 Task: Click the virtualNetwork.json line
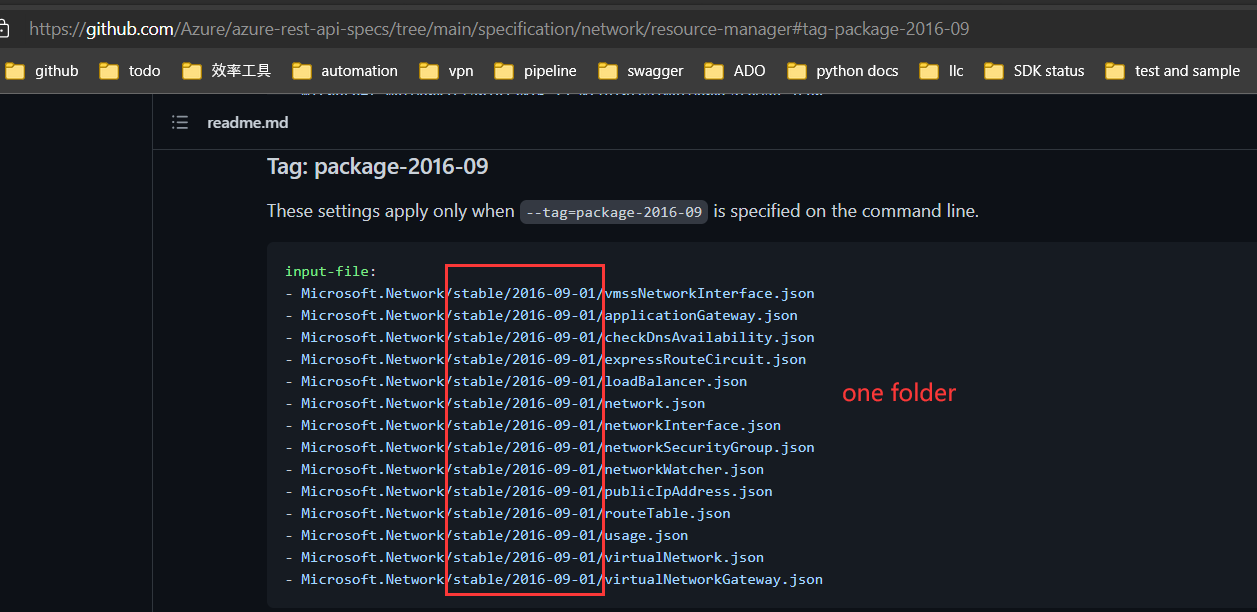pyautogui.click(x=524, y=557)
